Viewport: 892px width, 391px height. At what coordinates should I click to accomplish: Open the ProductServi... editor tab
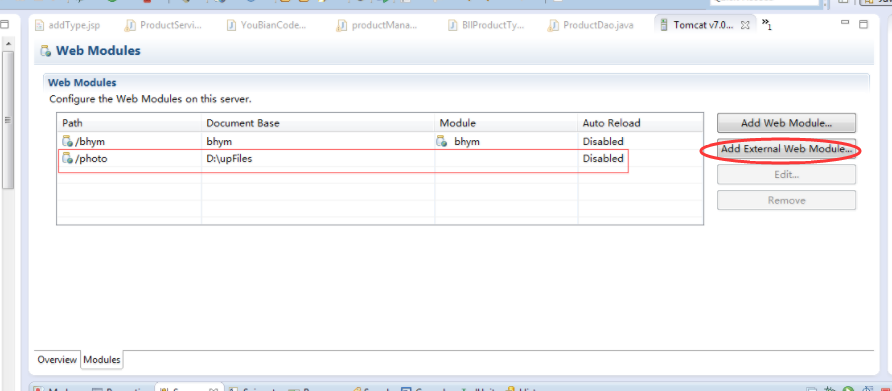pos(163,26)
